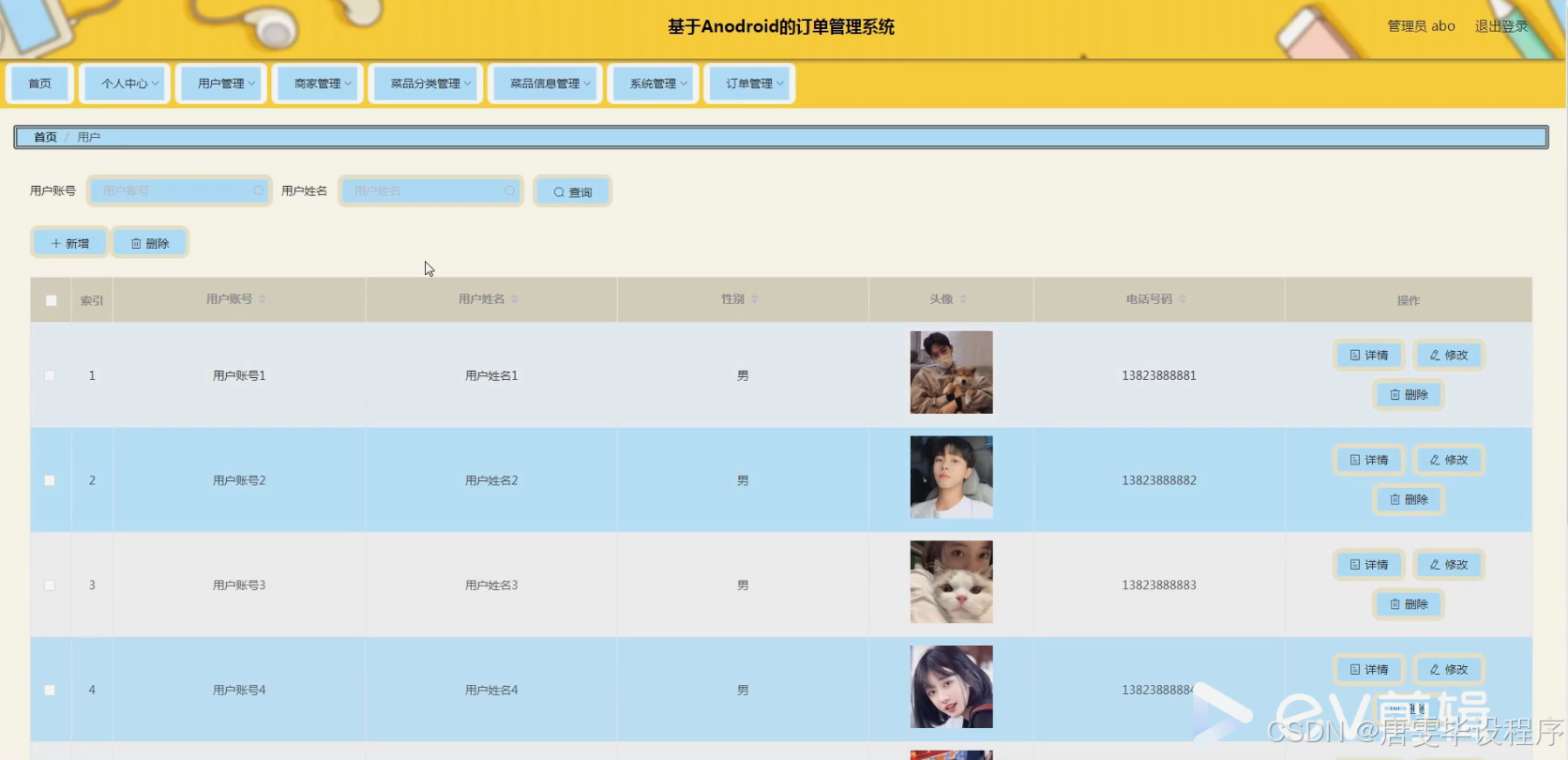1568x760 pixels.
Task: Focus the 用户姓名 search input
Action: point(430,190)
